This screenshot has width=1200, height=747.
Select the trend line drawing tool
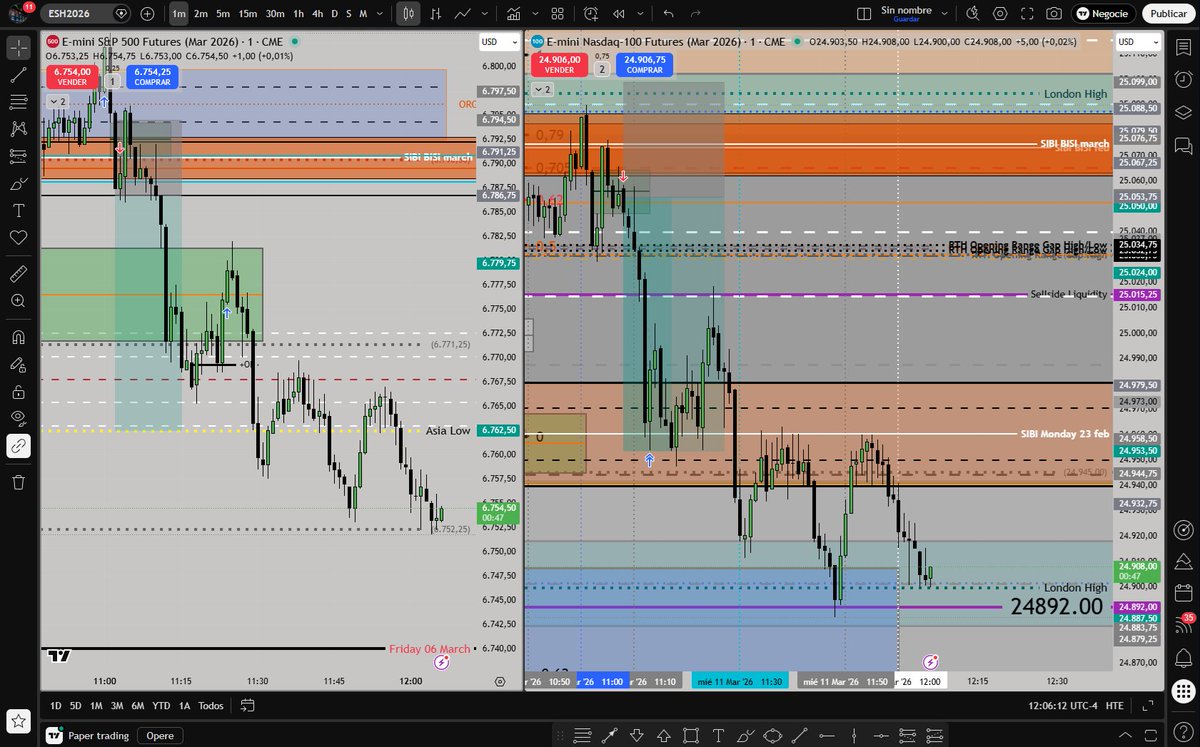18,75
